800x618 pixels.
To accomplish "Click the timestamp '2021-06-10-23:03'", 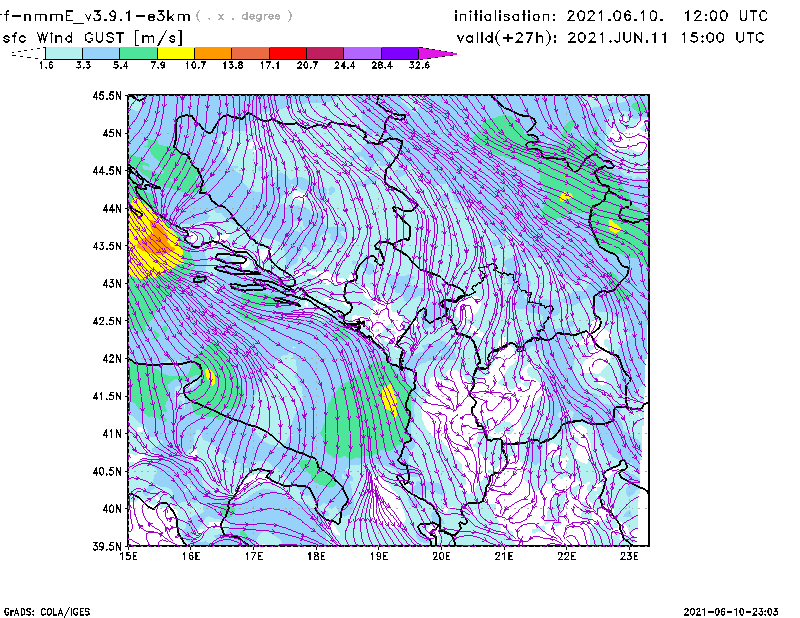I will pos(731,612).
